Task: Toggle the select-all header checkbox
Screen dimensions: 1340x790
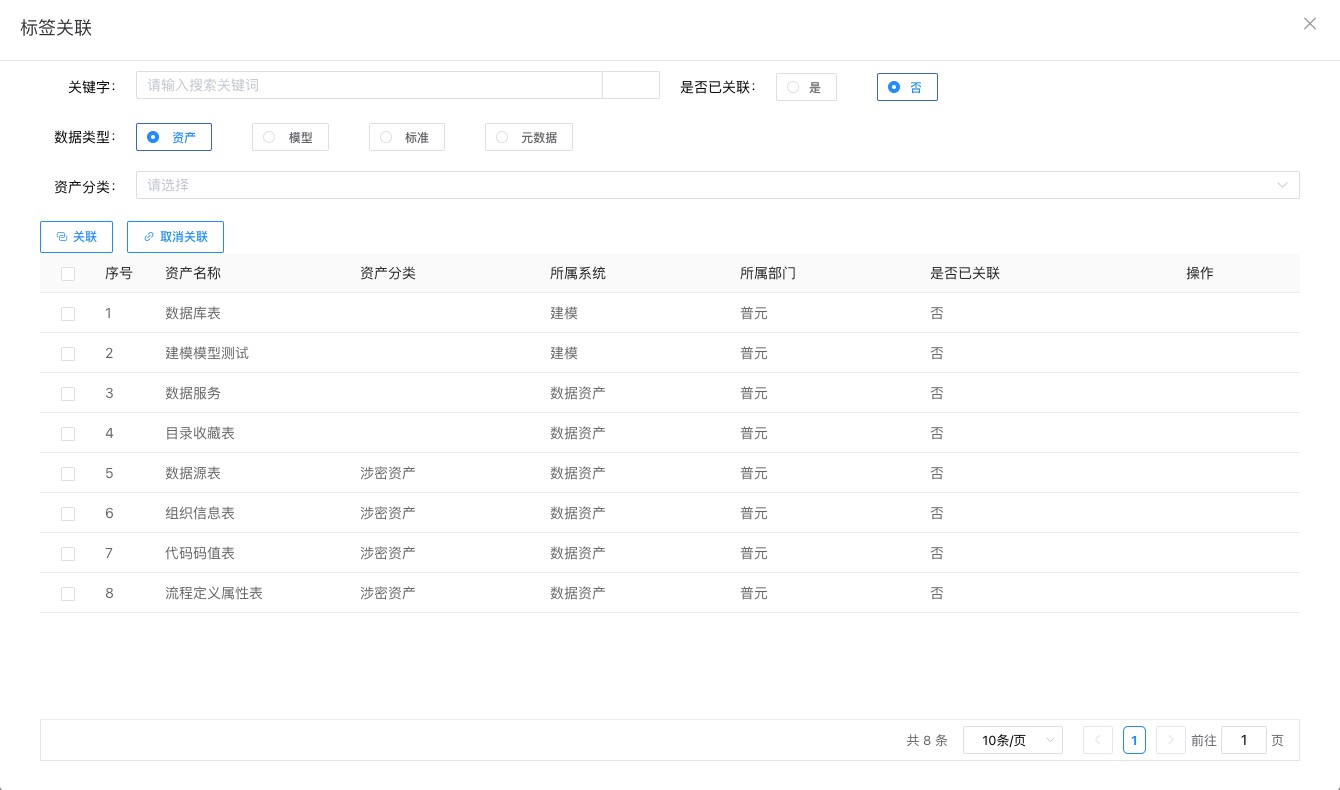Action: [68, 273]
